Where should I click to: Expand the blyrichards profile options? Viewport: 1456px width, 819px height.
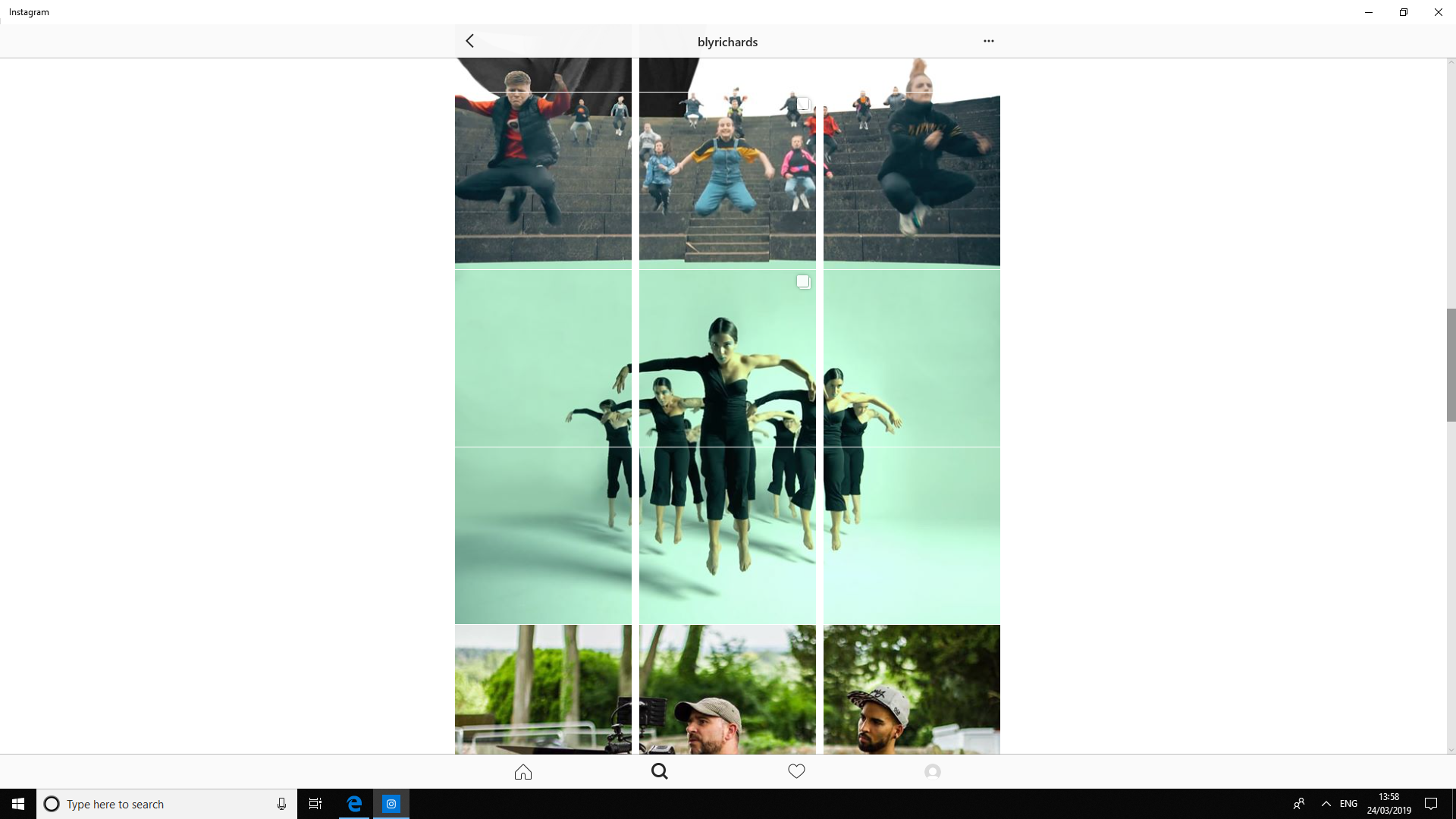(x=989, y=40)
